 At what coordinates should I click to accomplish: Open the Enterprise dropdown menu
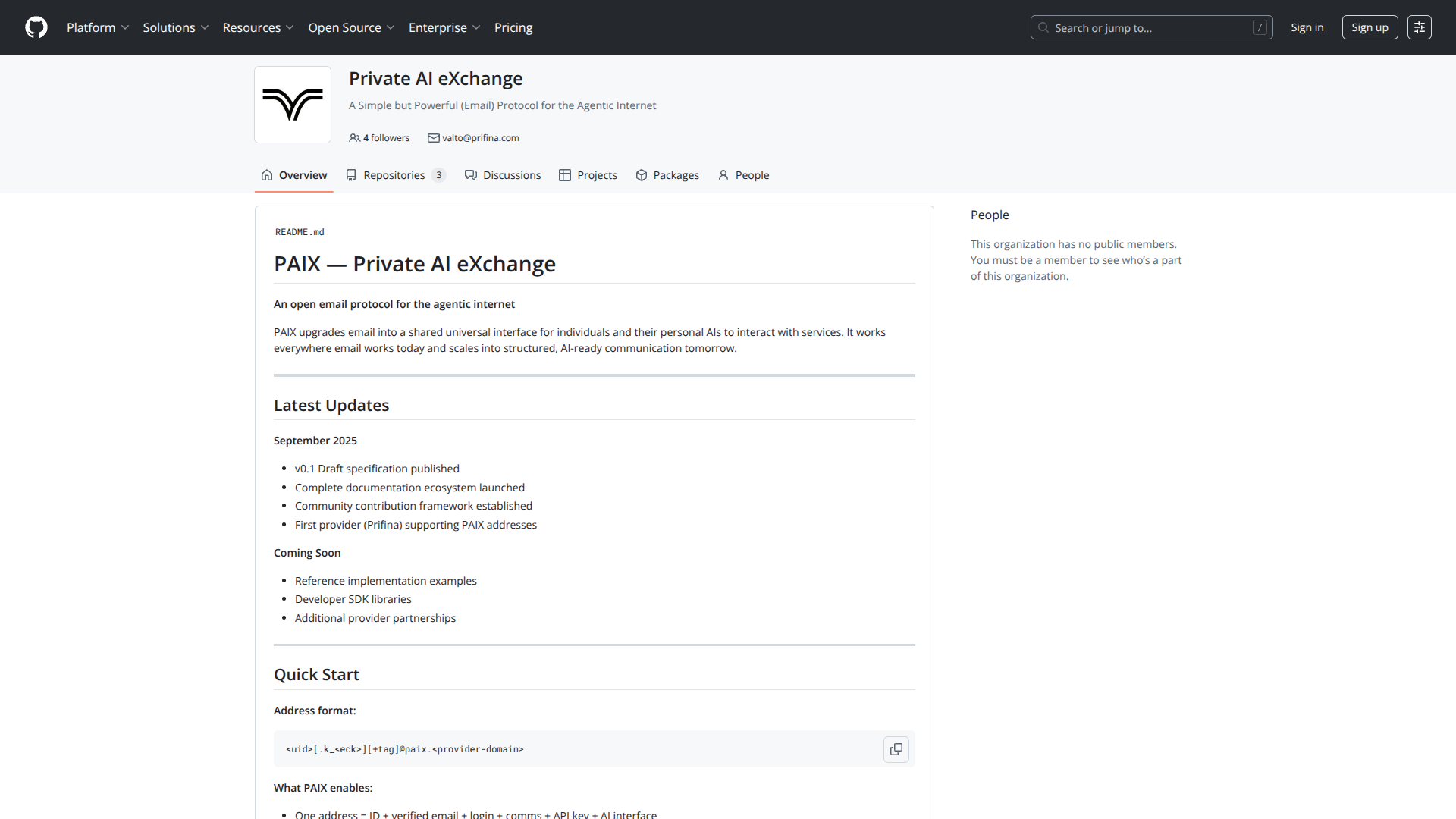click(x=444, y=27)
